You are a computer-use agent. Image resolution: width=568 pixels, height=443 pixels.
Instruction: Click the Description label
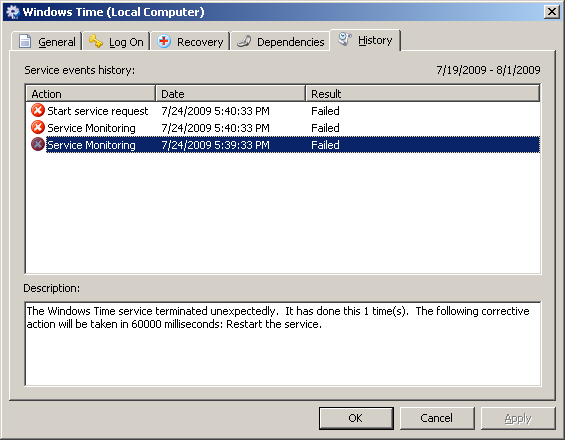coord(51,288)
